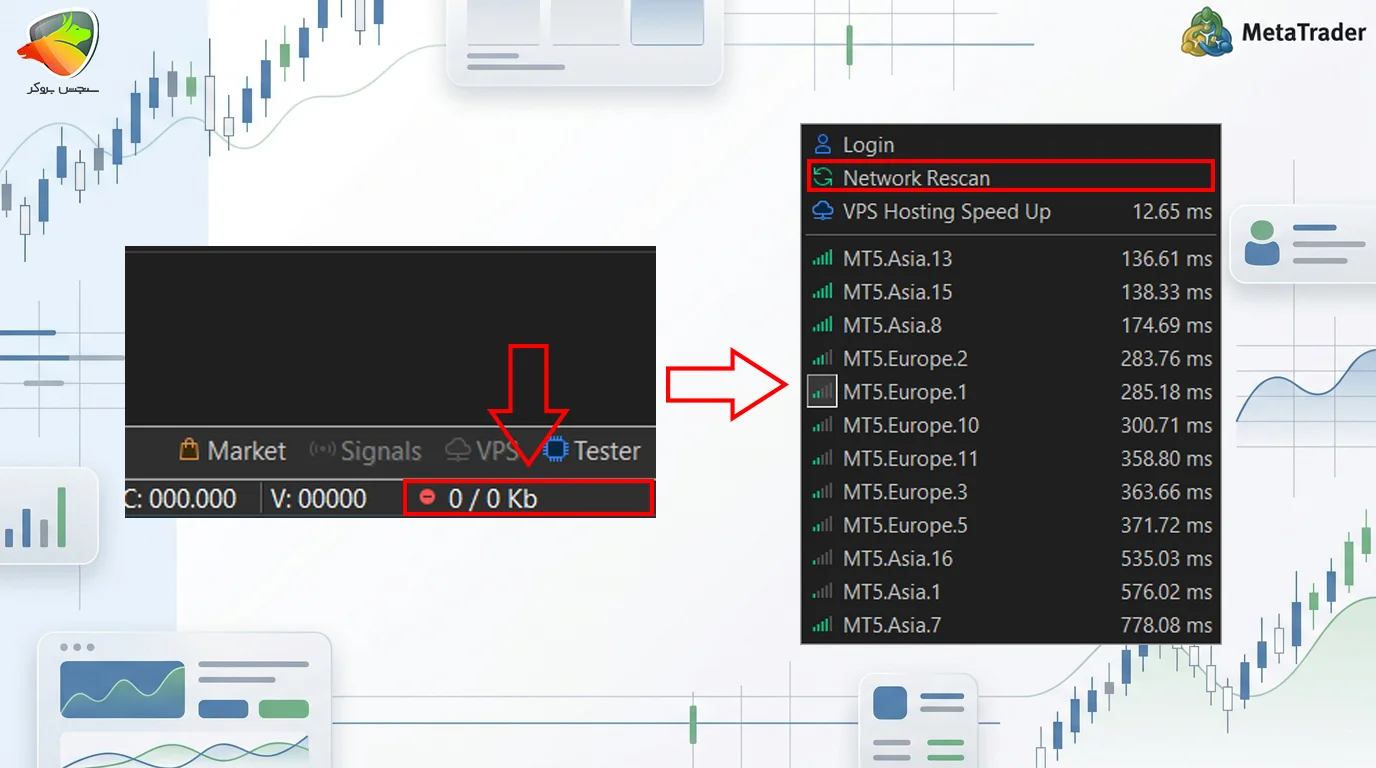Connect to MT5.Europe.1 server
This screenshot has width=1376, height=768.
(1010, 392)
